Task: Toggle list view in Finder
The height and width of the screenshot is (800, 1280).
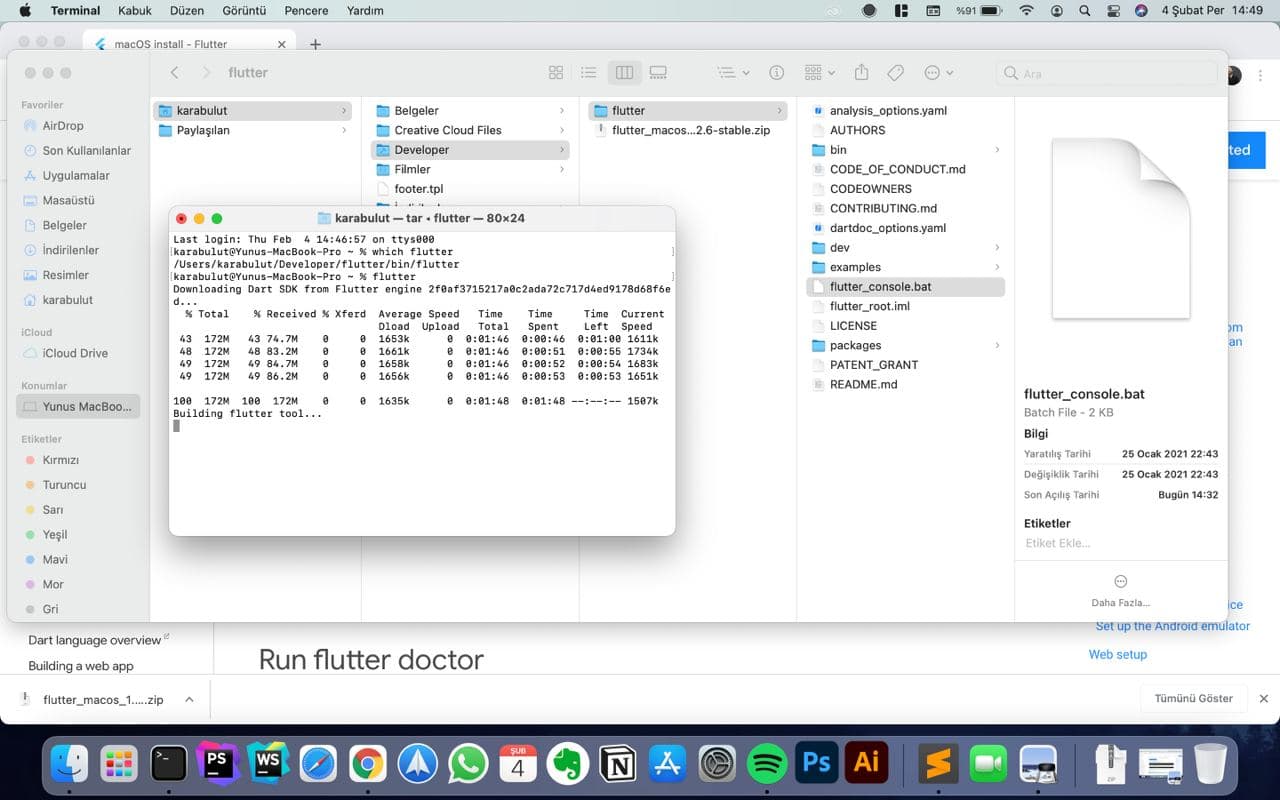Action: point(588,72)
